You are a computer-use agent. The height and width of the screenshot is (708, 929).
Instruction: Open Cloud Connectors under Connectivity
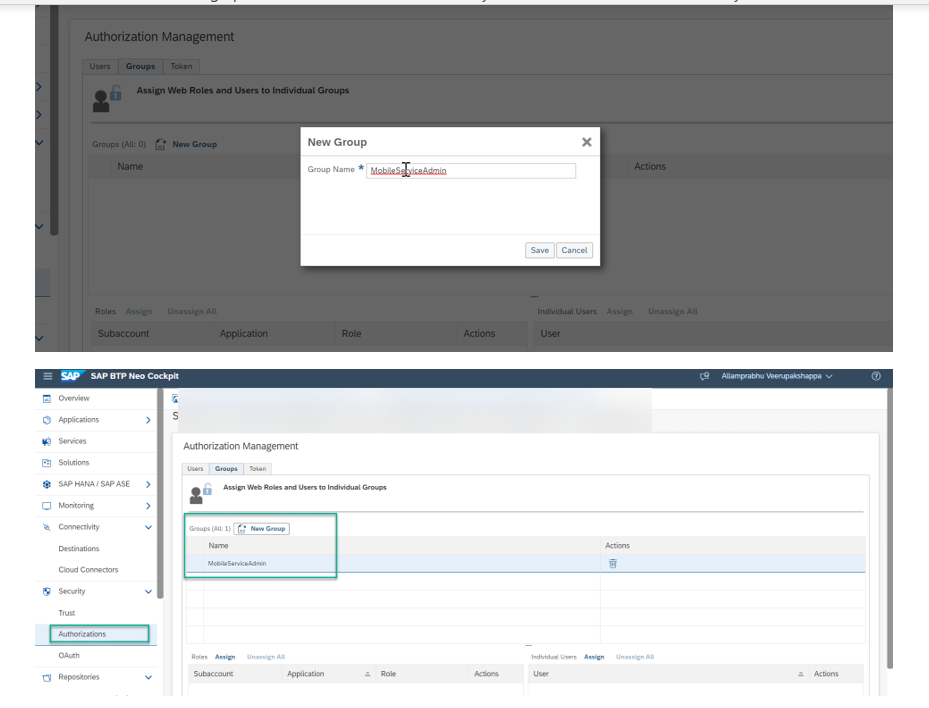[x=88, y=570]
